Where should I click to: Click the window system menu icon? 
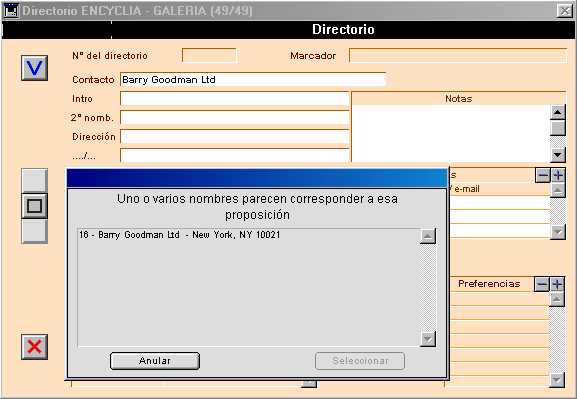point(11,11)
